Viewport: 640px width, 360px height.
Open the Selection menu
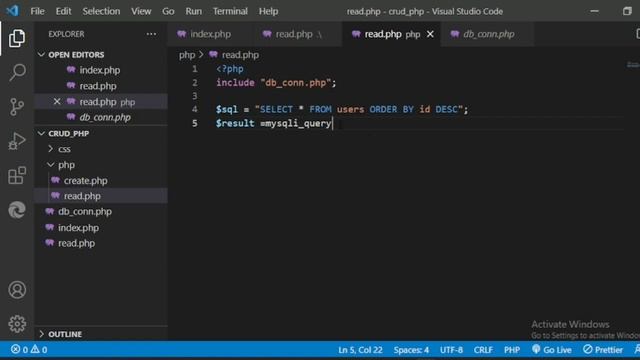(x=101, y=11)
